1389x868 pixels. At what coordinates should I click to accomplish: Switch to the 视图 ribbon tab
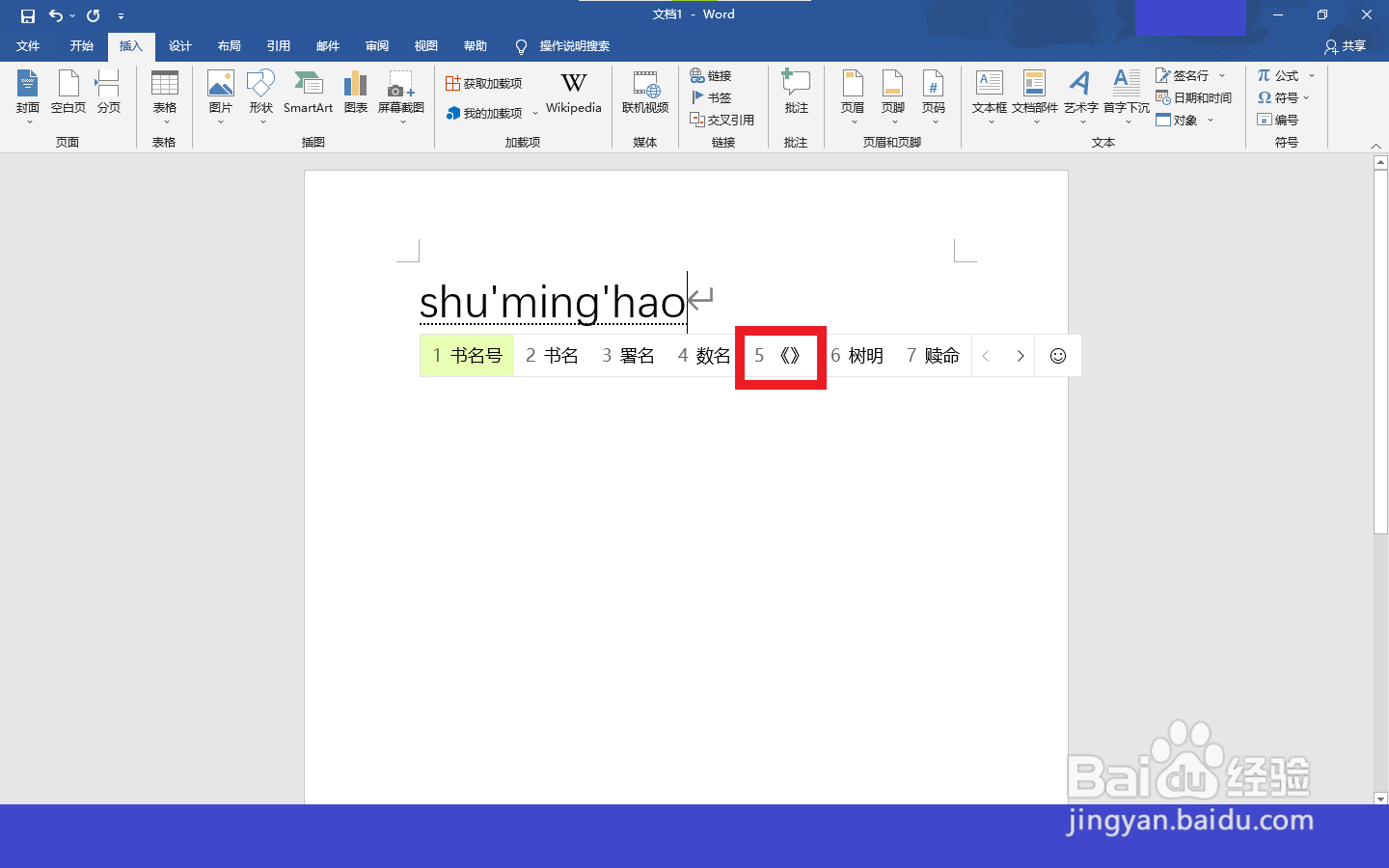pos(426,46)
